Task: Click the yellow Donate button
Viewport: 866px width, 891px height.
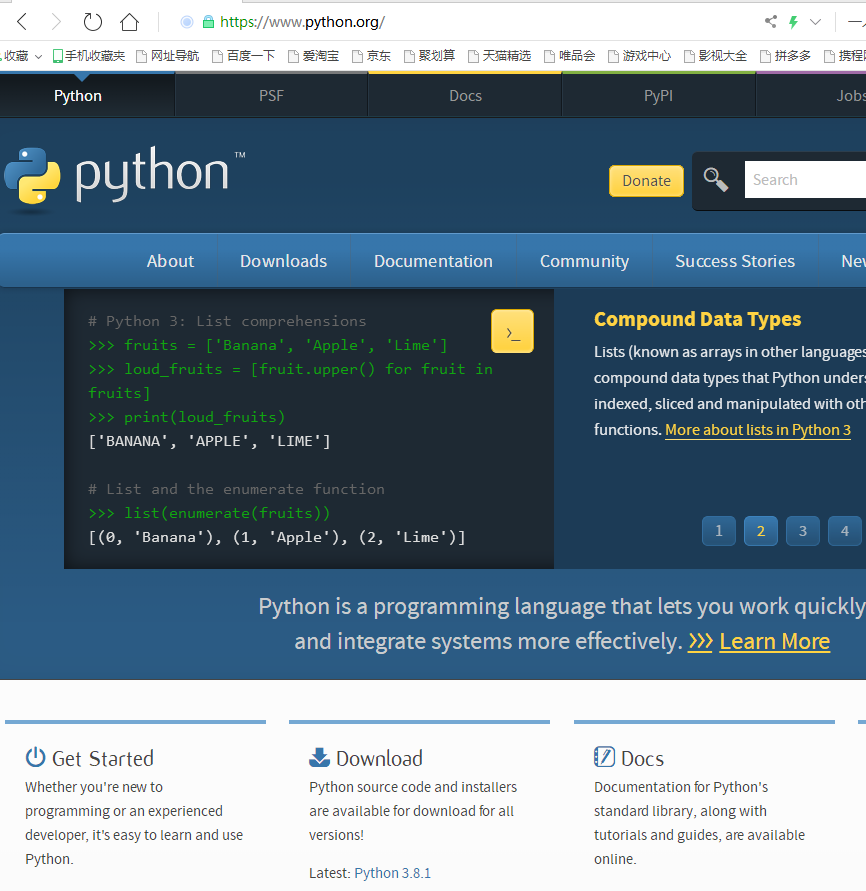Action: [646, 181]
